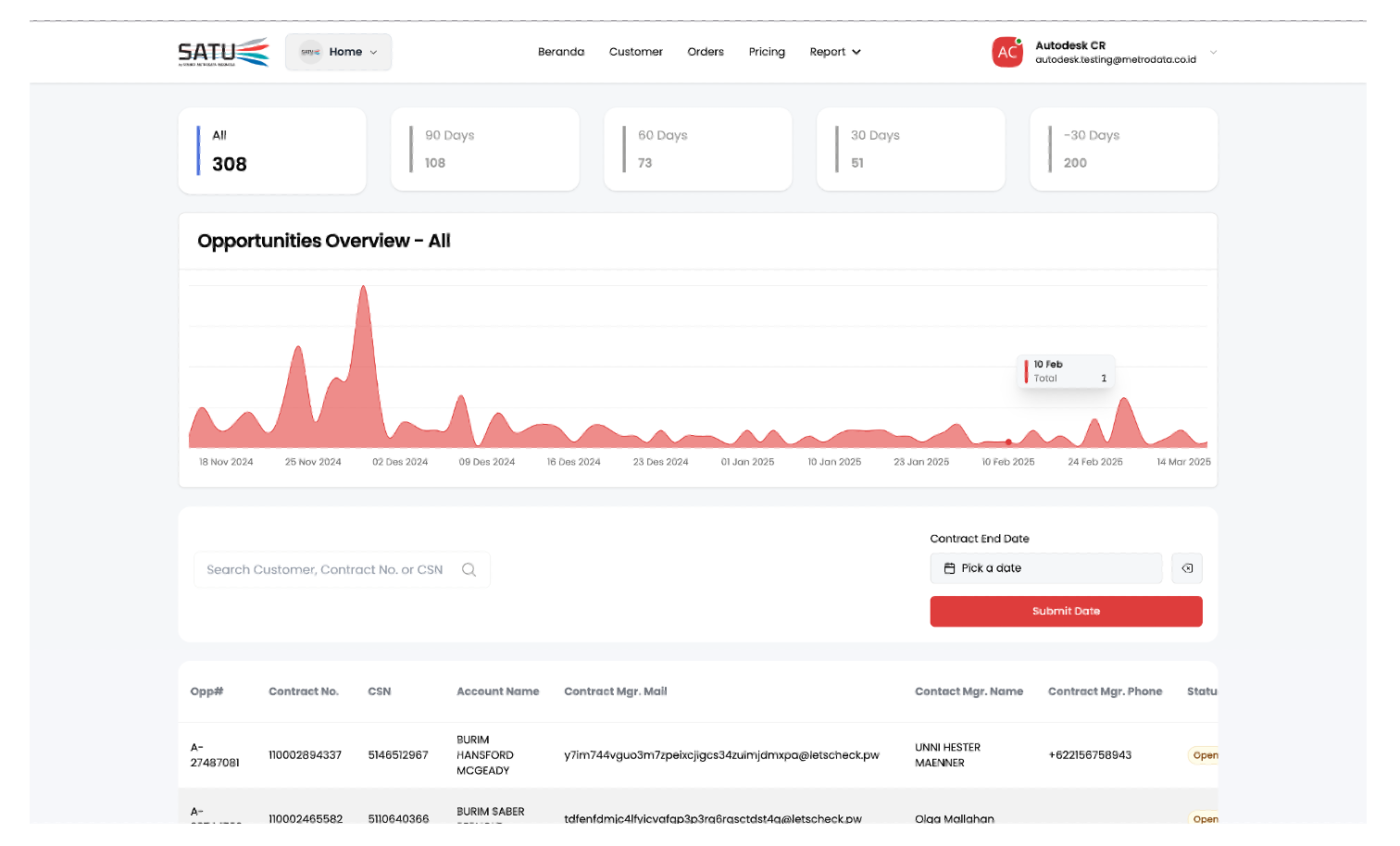Click the clear date icon button
This screenshot has width=1400, height=846.
pos(1186,568)
